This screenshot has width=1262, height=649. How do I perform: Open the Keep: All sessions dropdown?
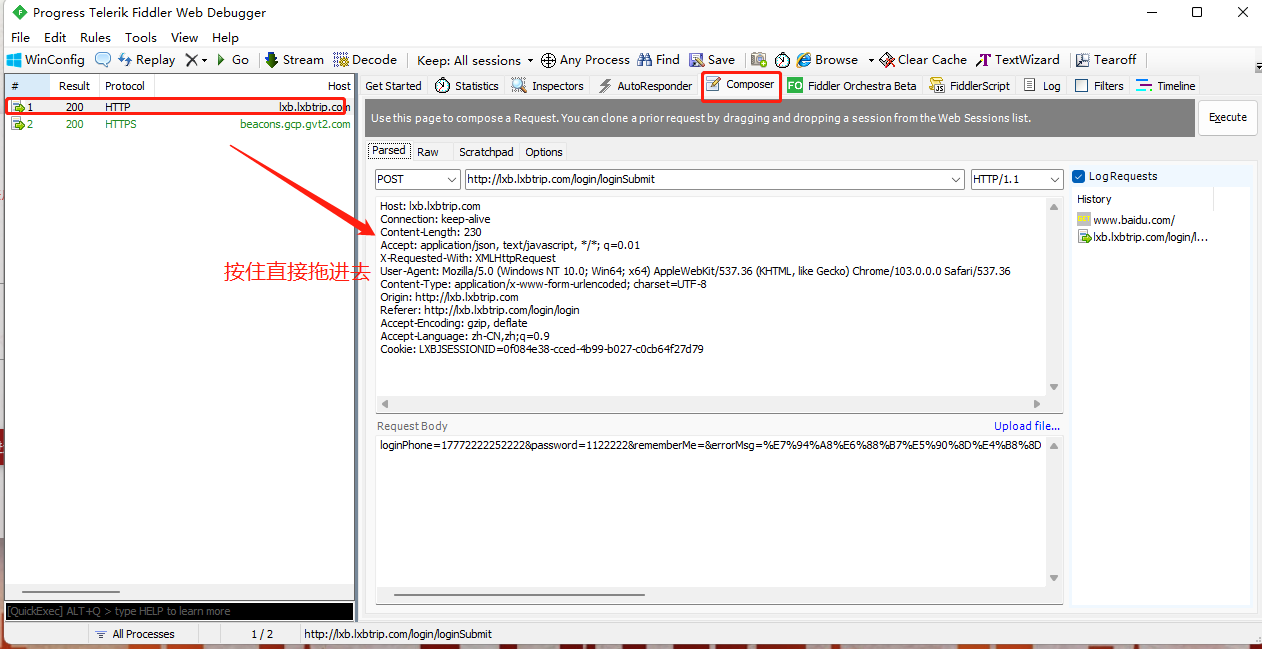(475, 60)
